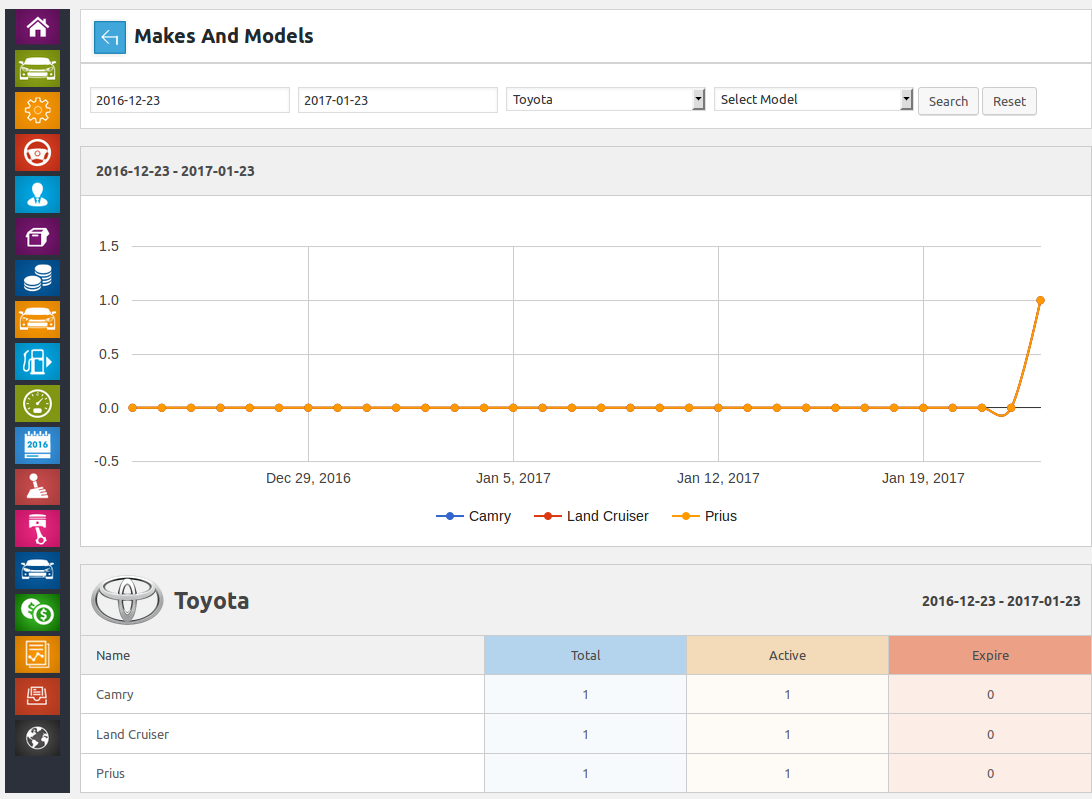This screenshot has width=1092, height=799.
Task: Click the Toyota table heading text
Action: point(212,600)
